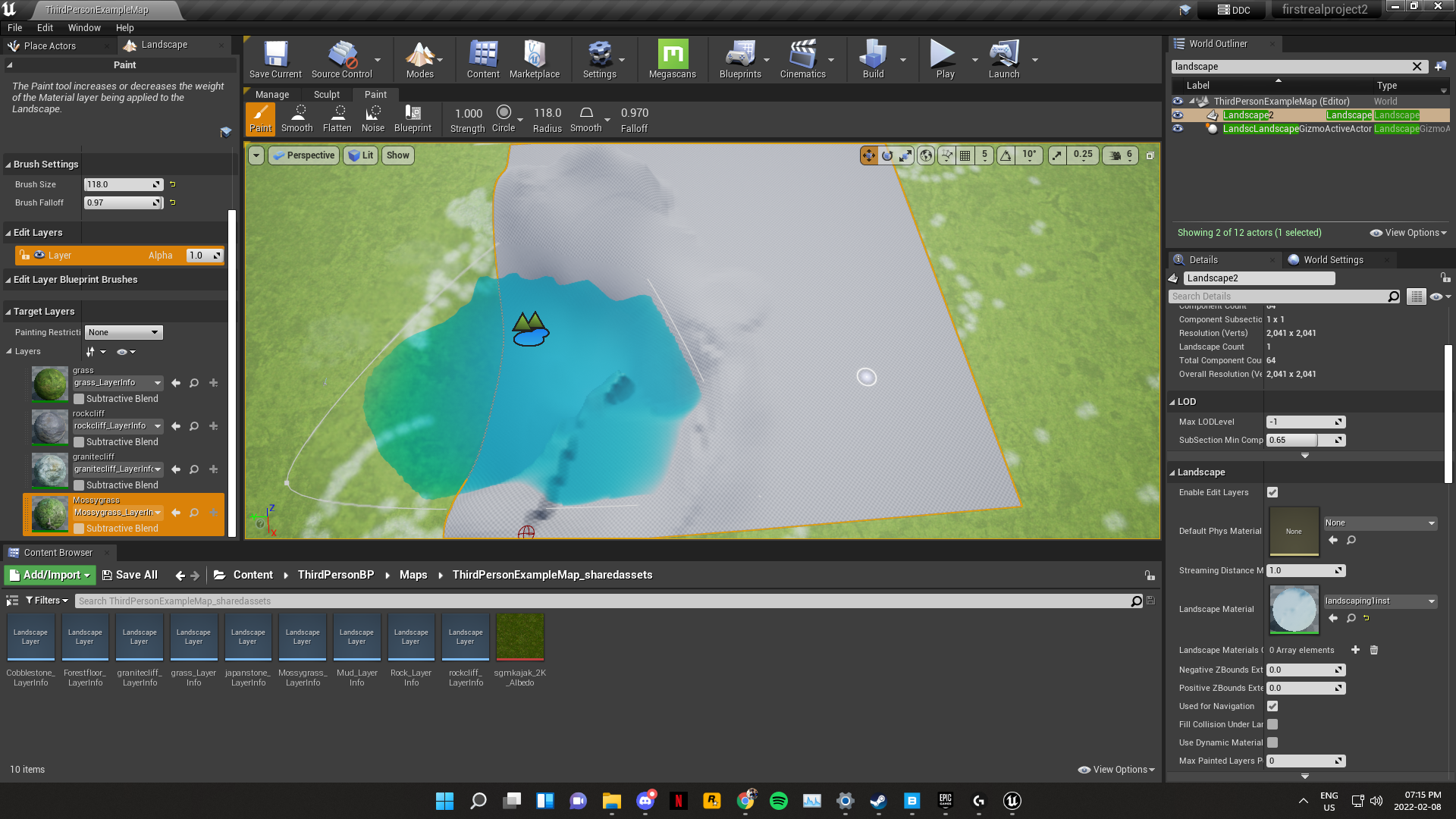Choose the Smooth brush falloff
The height and width of the screenshot is (819, 1456).
[x=586, y=119]
